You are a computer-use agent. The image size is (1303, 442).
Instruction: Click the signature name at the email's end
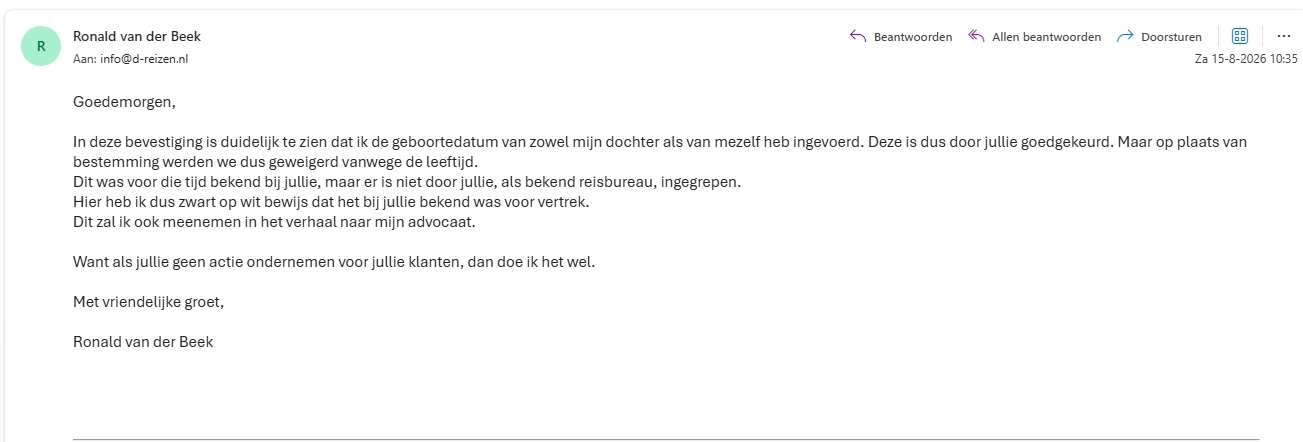[143, 342]
